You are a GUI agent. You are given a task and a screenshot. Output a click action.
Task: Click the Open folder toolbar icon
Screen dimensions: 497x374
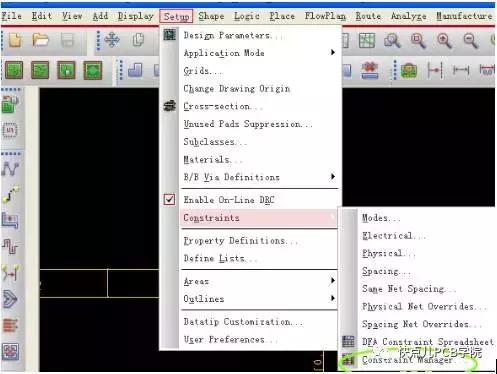[x=40, y=41]
